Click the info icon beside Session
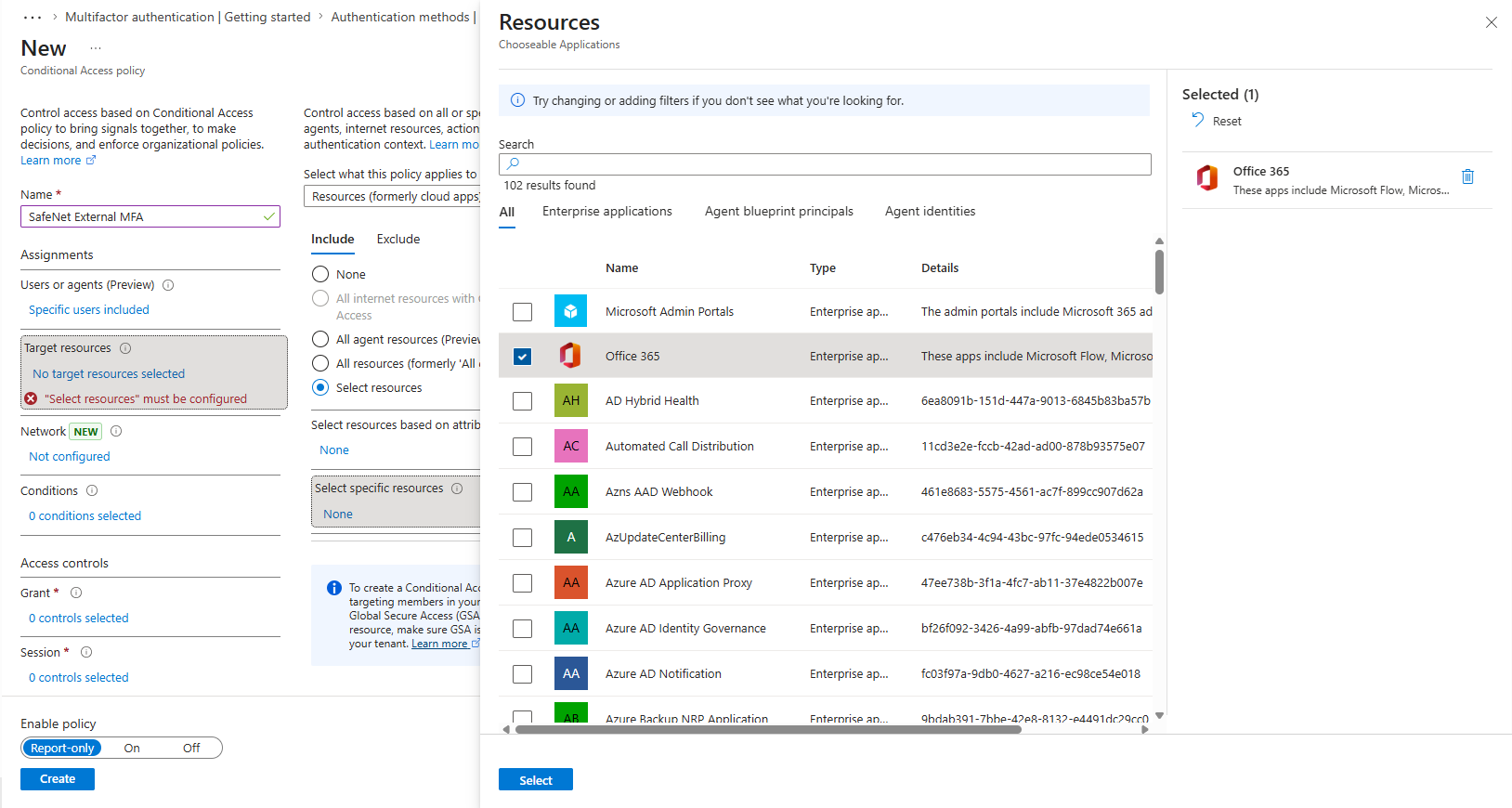1512x808 pixels. pyautogui.click(x=86, y=652)
